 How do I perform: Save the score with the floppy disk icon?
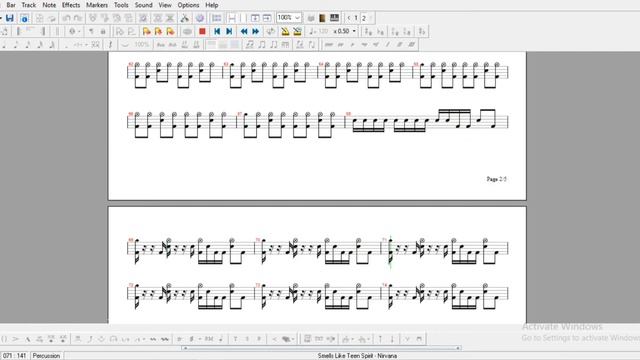pyautogui.click(x=10, y=18)
